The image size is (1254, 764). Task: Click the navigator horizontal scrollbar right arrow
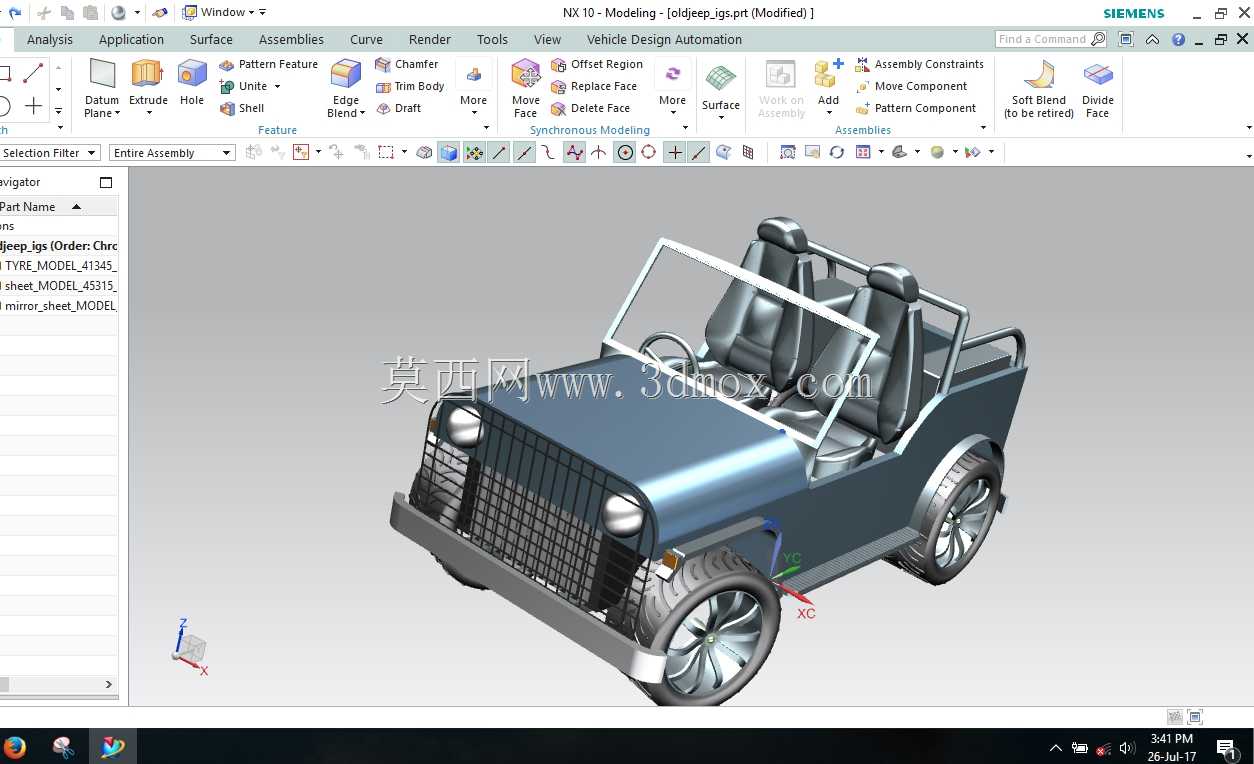(109, 684)
